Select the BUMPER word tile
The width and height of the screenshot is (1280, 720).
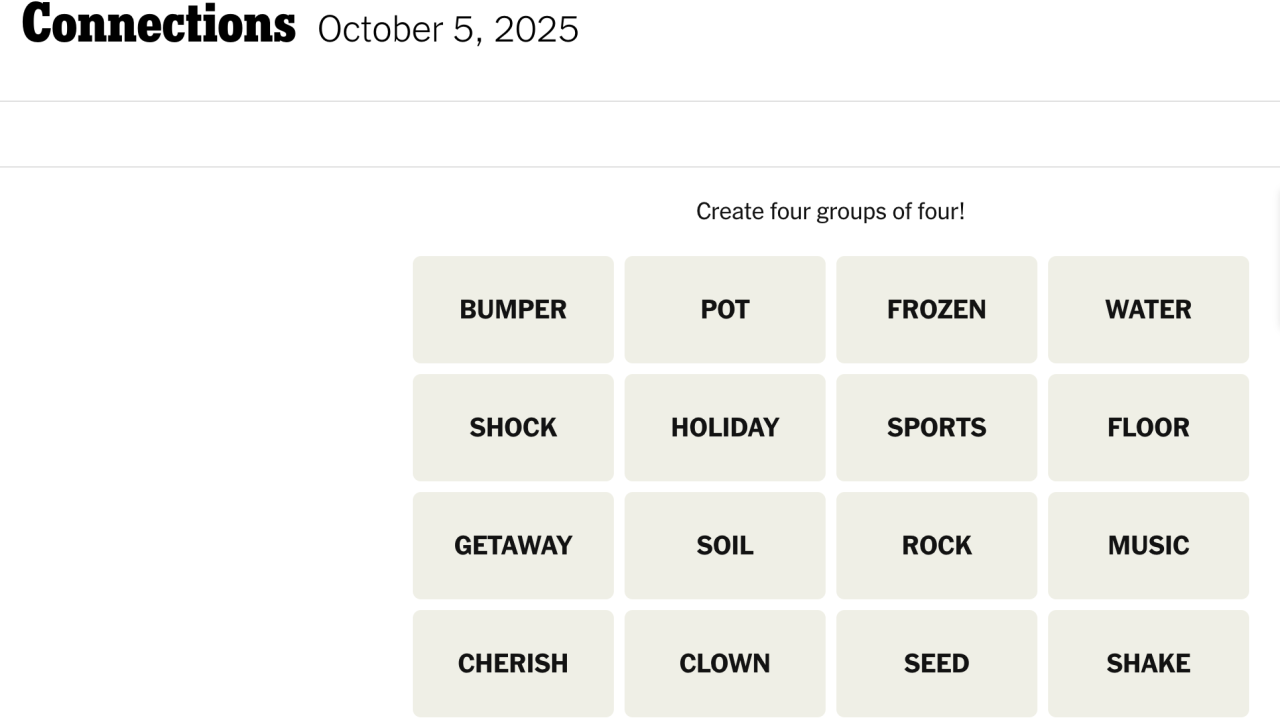coord(513,309)
